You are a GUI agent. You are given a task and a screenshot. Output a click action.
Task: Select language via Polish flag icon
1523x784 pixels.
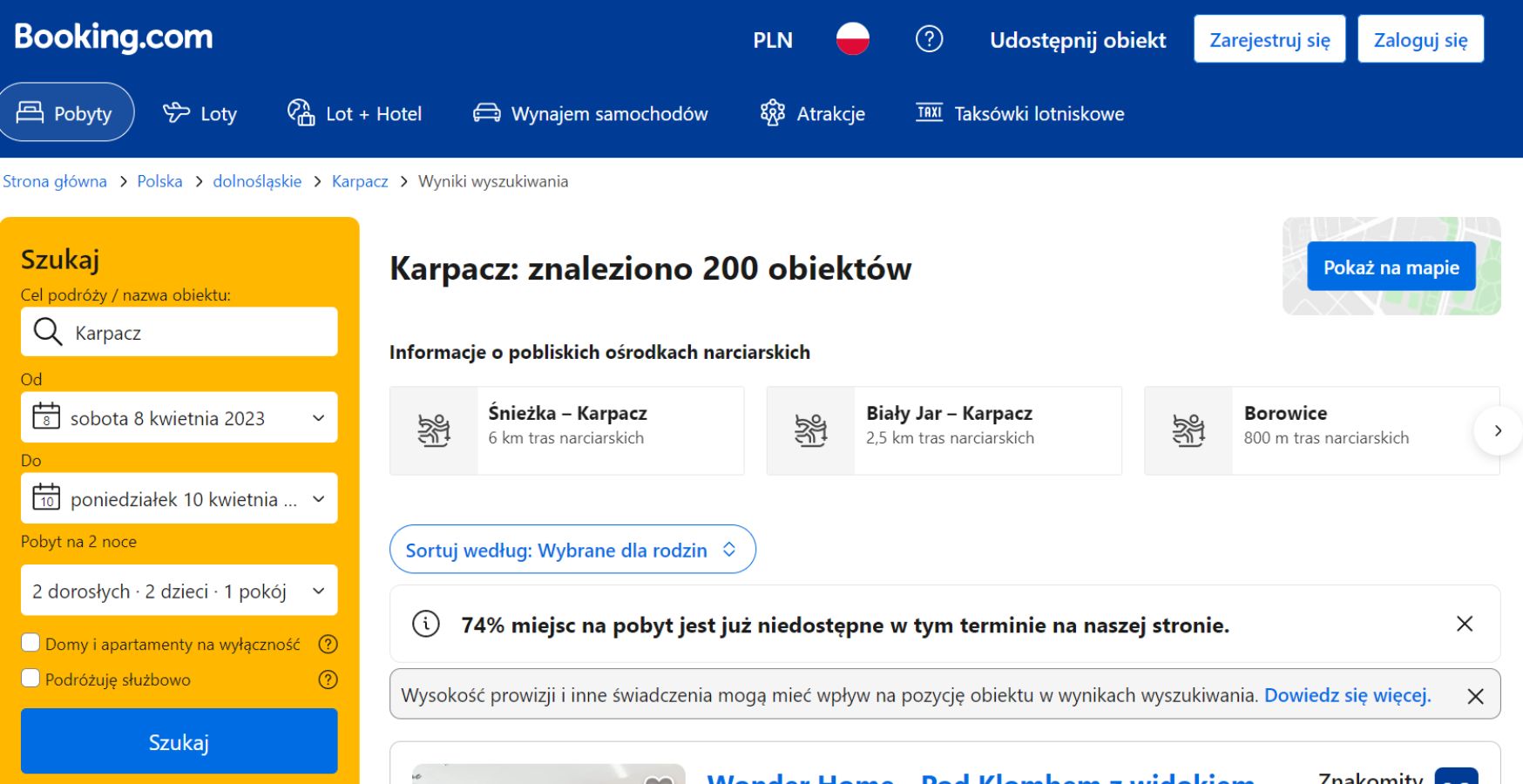coord(852,39)
